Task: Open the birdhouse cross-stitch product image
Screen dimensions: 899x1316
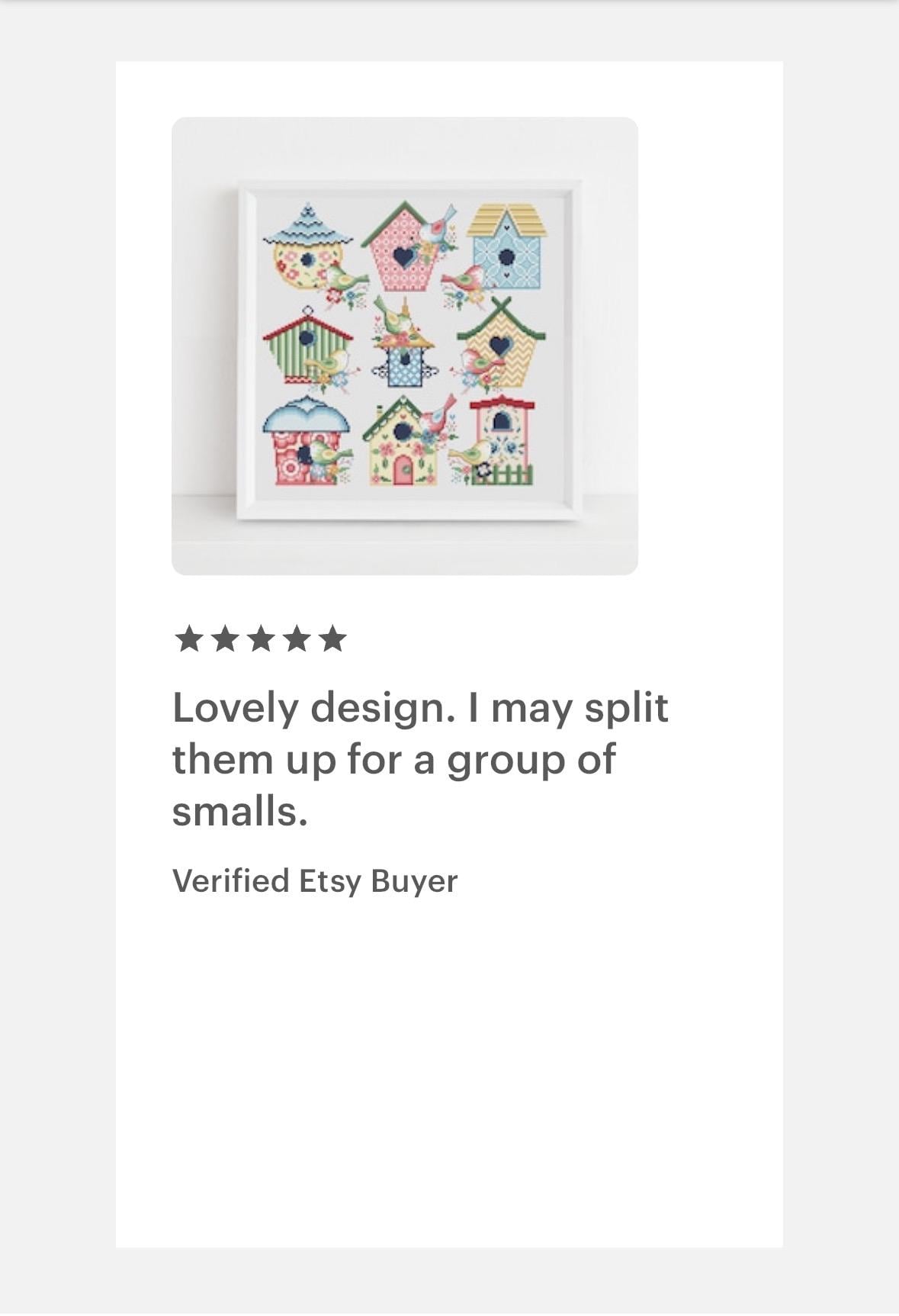Action: tap(405, 346)
